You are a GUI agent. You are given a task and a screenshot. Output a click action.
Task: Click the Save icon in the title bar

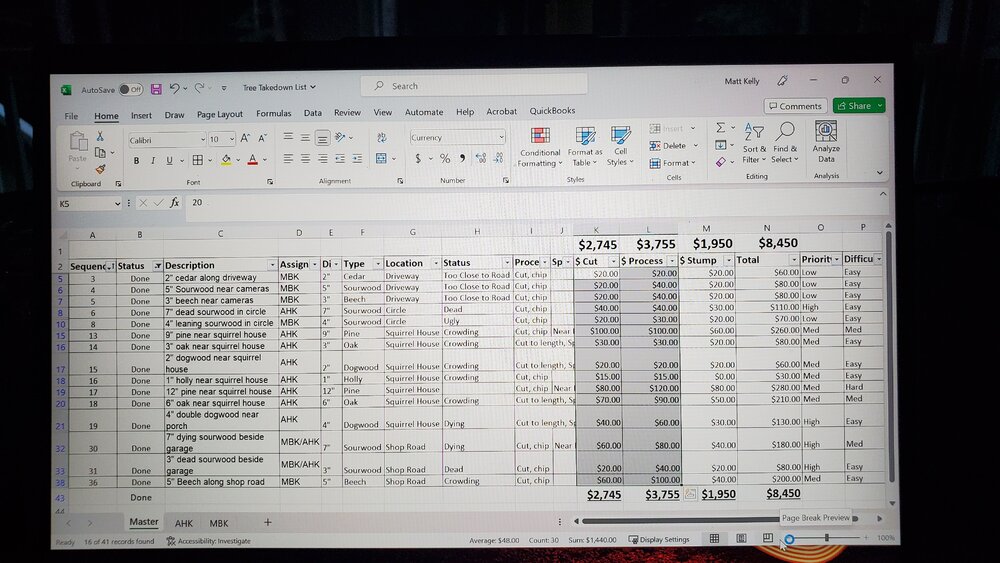[x=156, y=89]
